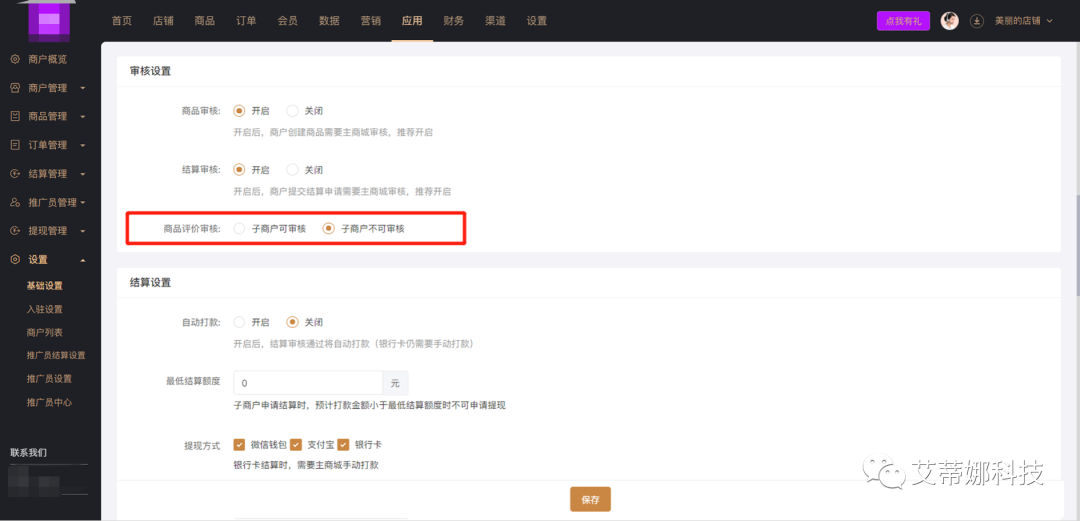Select 关闭 for 商品审核

tap(293, 111)
